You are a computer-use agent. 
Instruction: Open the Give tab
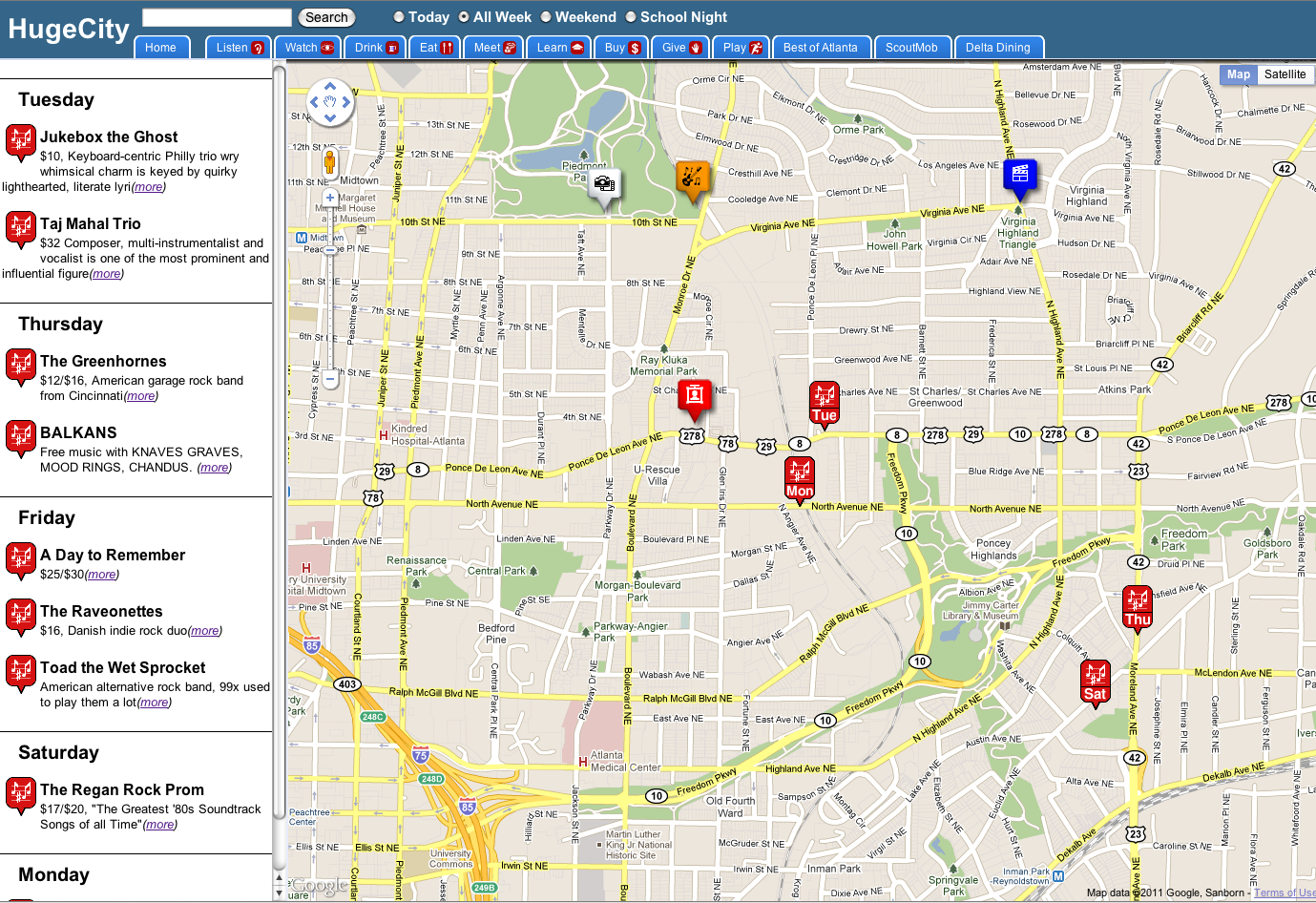click(681, 48)
